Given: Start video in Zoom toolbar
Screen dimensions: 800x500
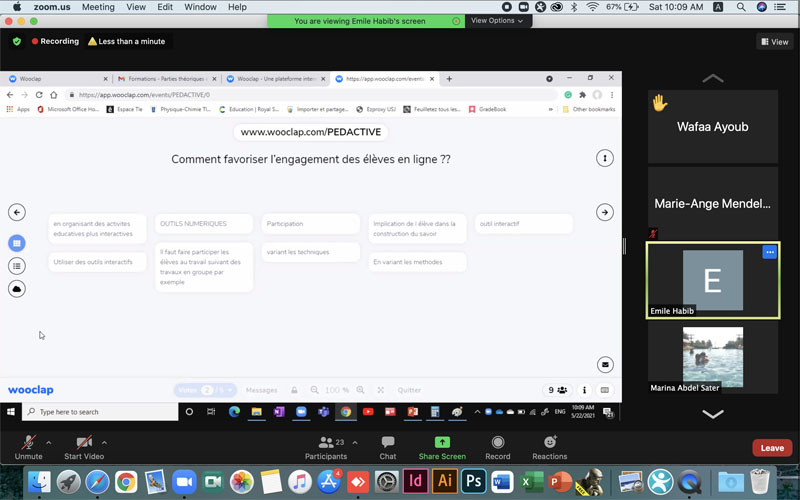Looking at the screenshot, I should click(84, 447).
